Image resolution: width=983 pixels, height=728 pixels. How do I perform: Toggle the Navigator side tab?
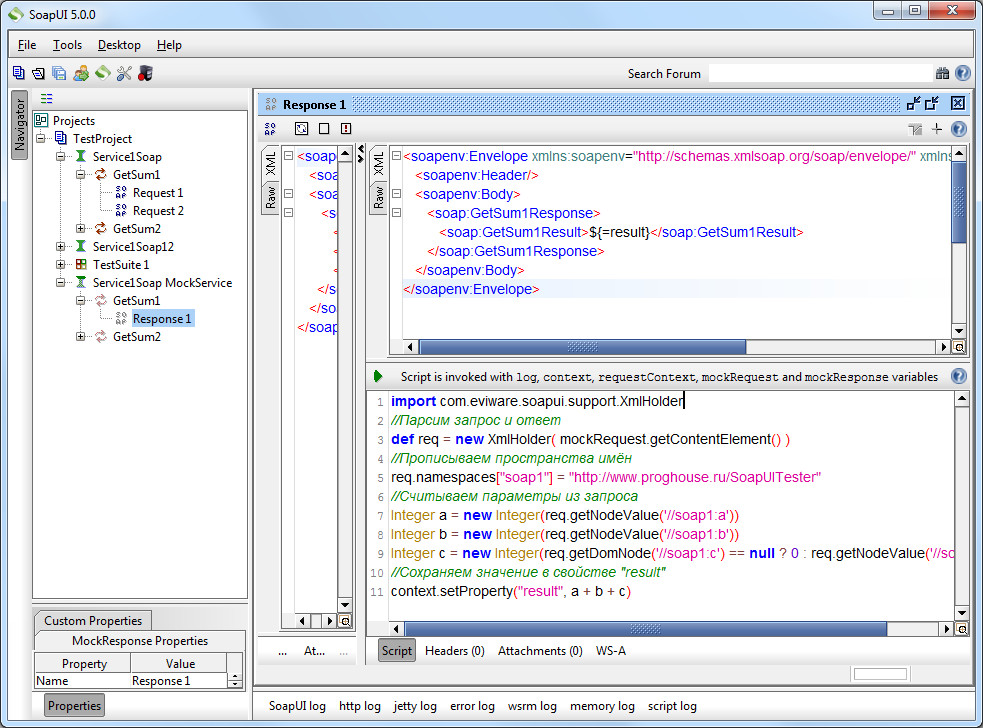[20, 125]
